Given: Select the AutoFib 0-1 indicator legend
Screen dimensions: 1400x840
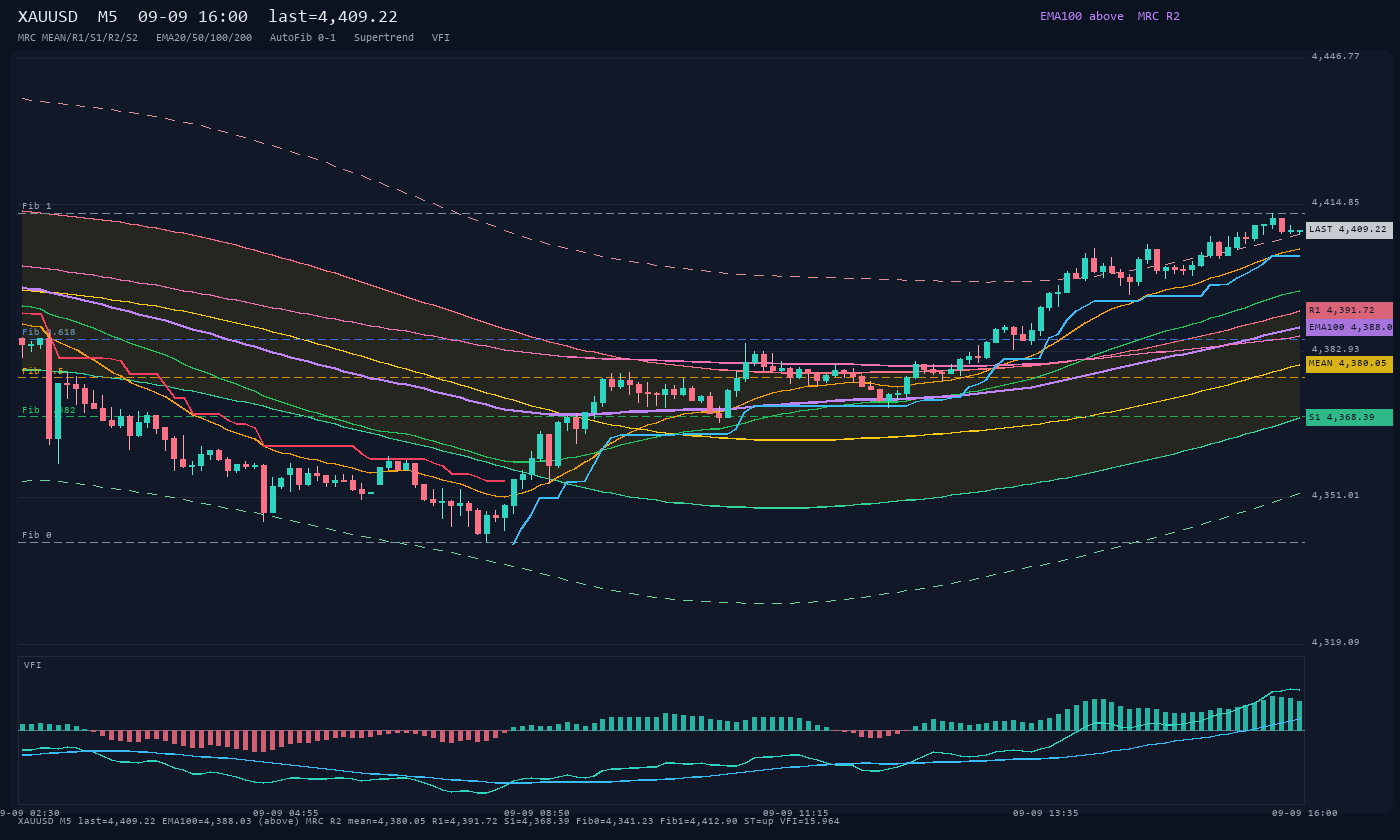Looking at the screenshot, I should coord(303,38).
